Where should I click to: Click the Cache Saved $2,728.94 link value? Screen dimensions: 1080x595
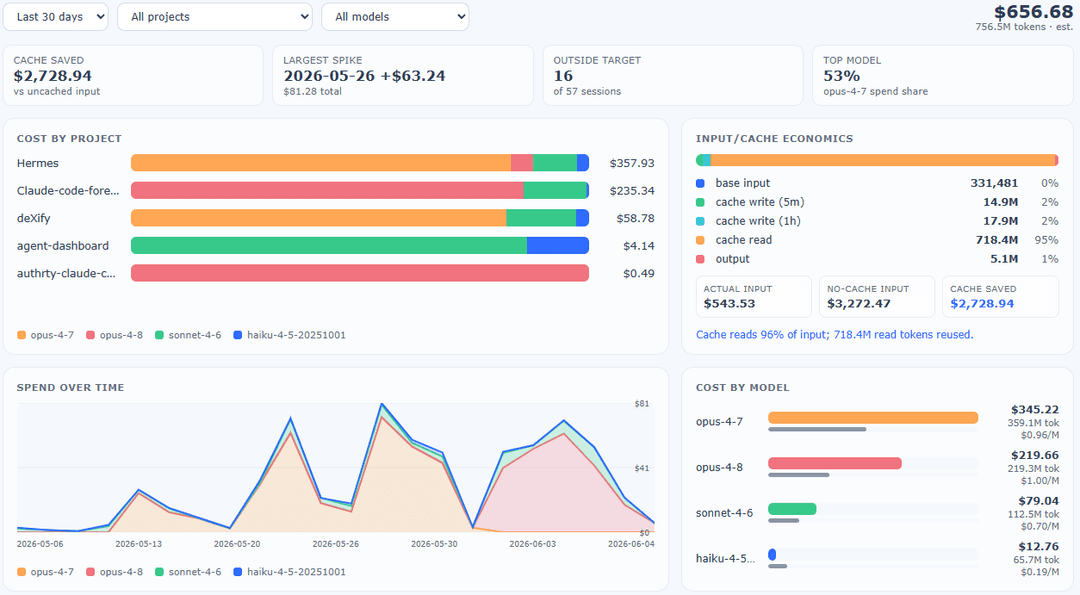click(x=982, y=304)
